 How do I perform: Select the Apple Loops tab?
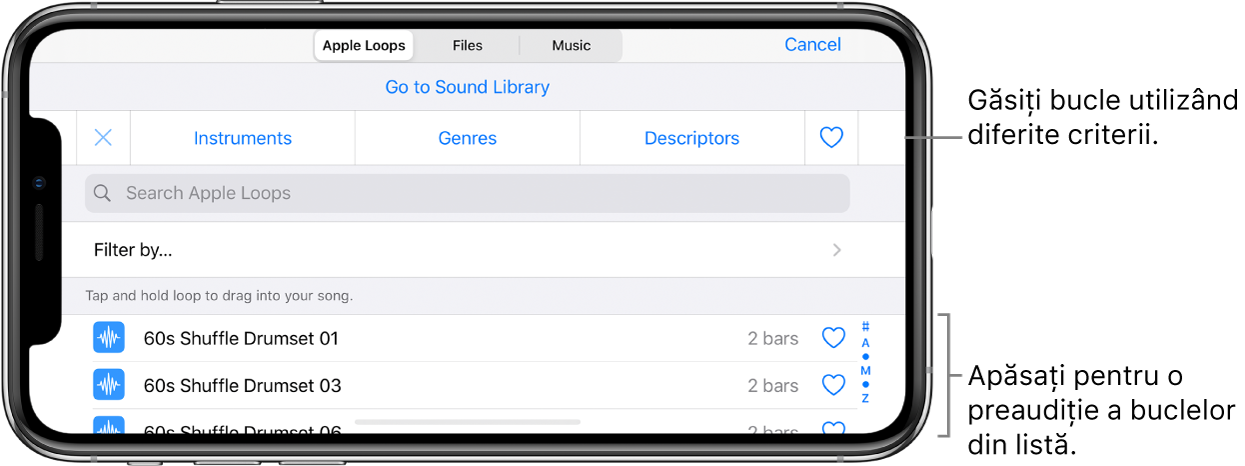[x=364, y=45]
